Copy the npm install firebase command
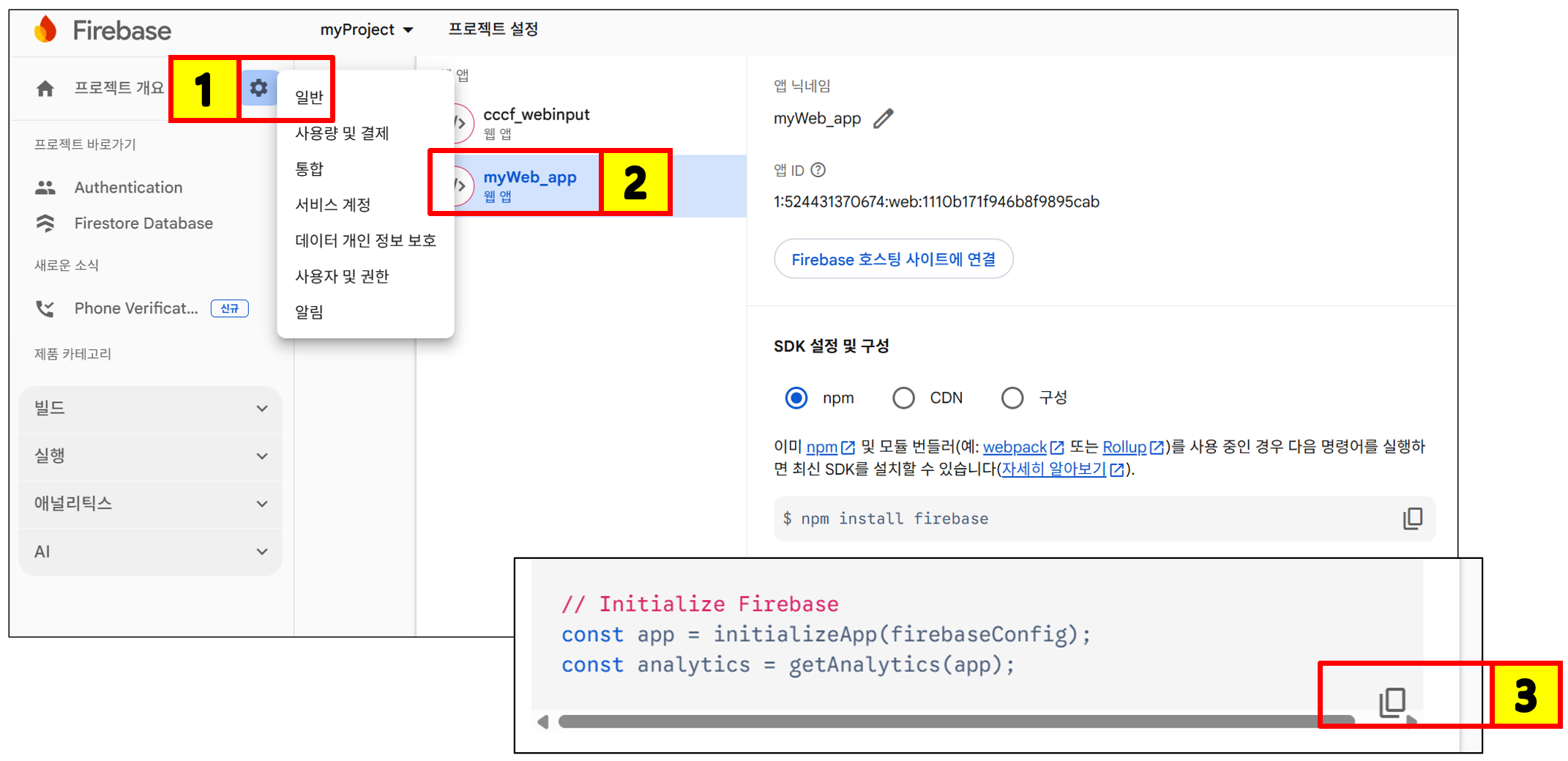This screenshot has width=1568, height=761. tap(1413, 519)
